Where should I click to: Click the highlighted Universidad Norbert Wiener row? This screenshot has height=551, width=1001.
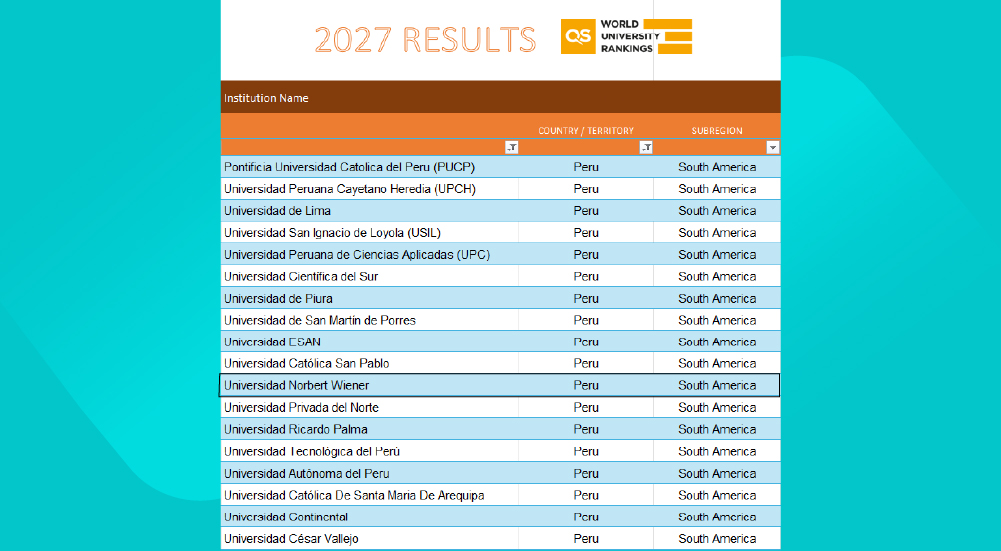[x=500, y=385]
